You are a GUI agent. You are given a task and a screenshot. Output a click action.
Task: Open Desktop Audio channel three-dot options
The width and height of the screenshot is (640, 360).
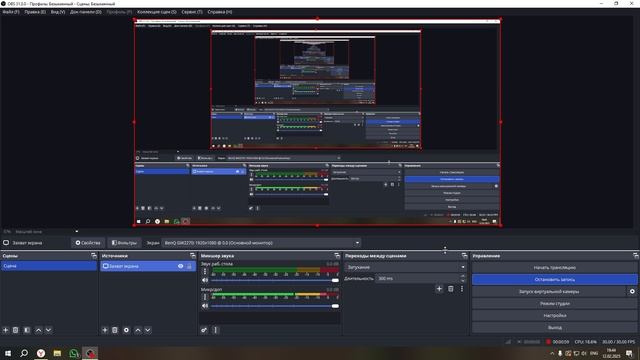click(x=205, y=271)
